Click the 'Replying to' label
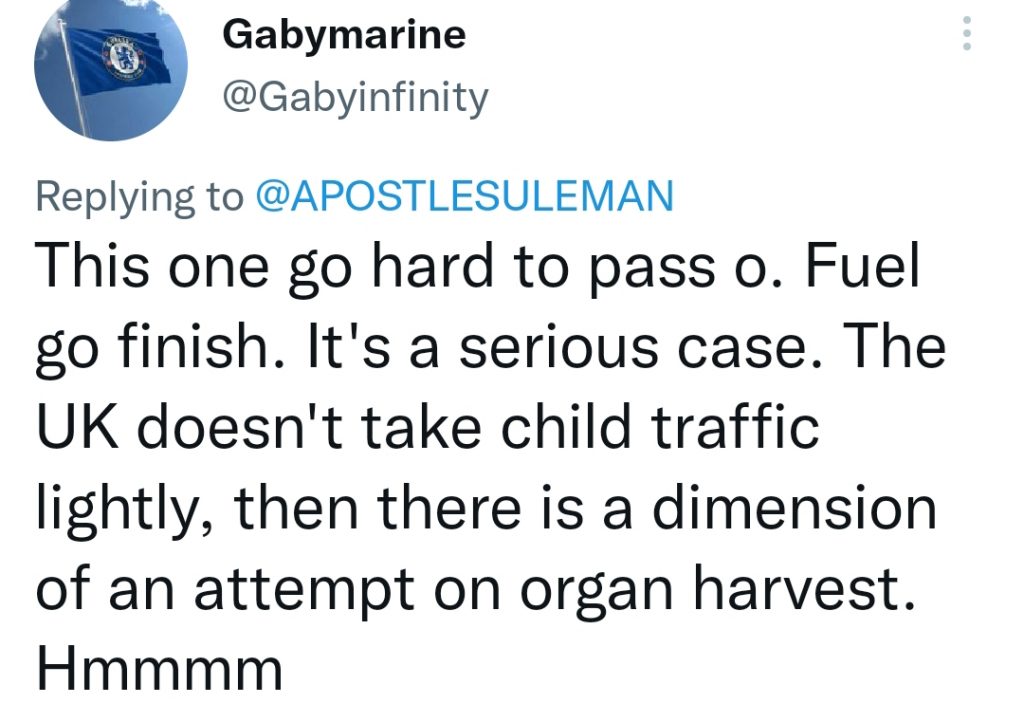 (139, 197)
